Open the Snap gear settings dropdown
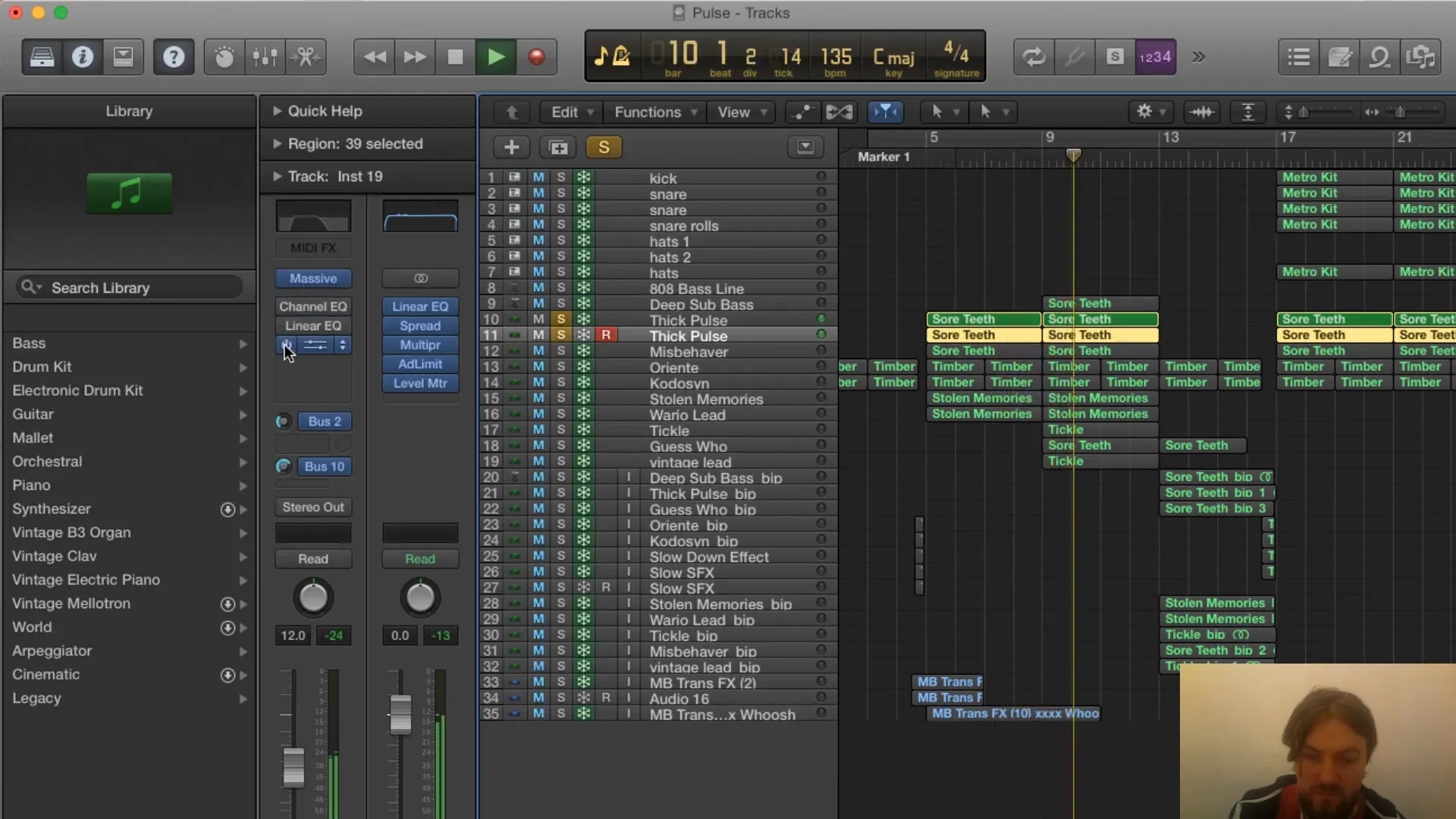 (x=1150, y=112)
